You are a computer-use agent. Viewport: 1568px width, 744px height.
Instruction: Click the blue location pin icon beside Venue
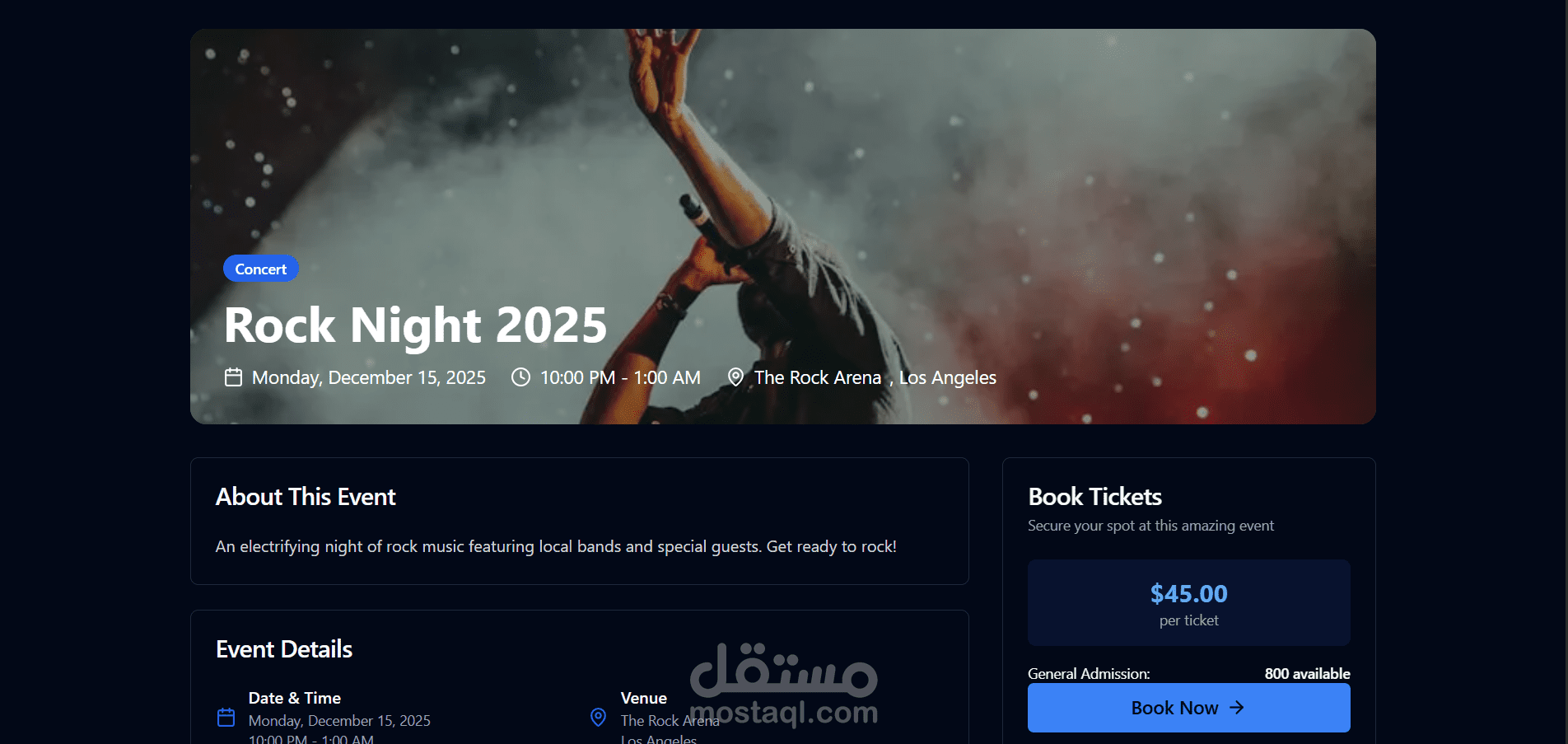point(599,717)
